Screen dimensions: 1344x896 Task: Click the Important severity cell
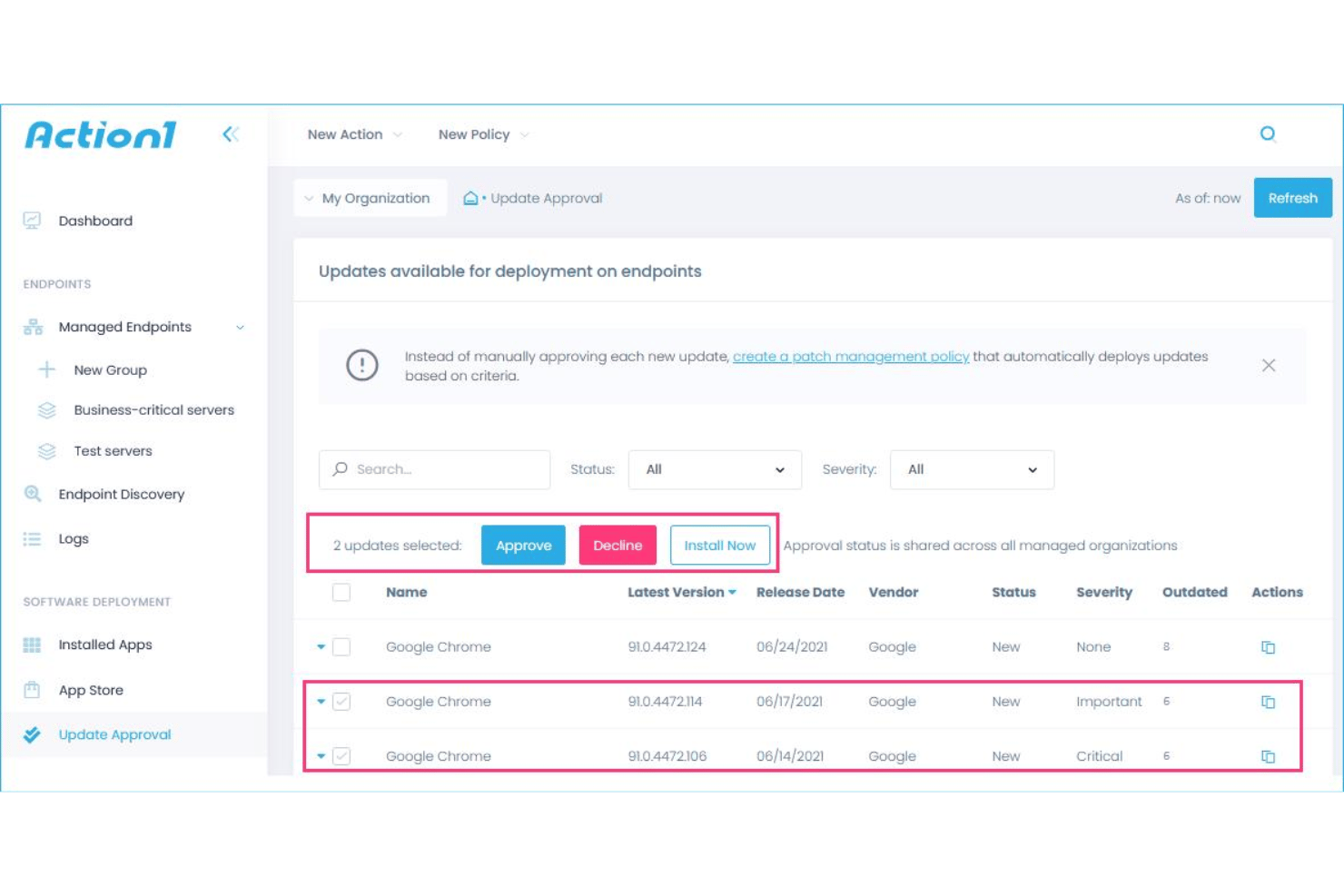tap(1109, 702)
